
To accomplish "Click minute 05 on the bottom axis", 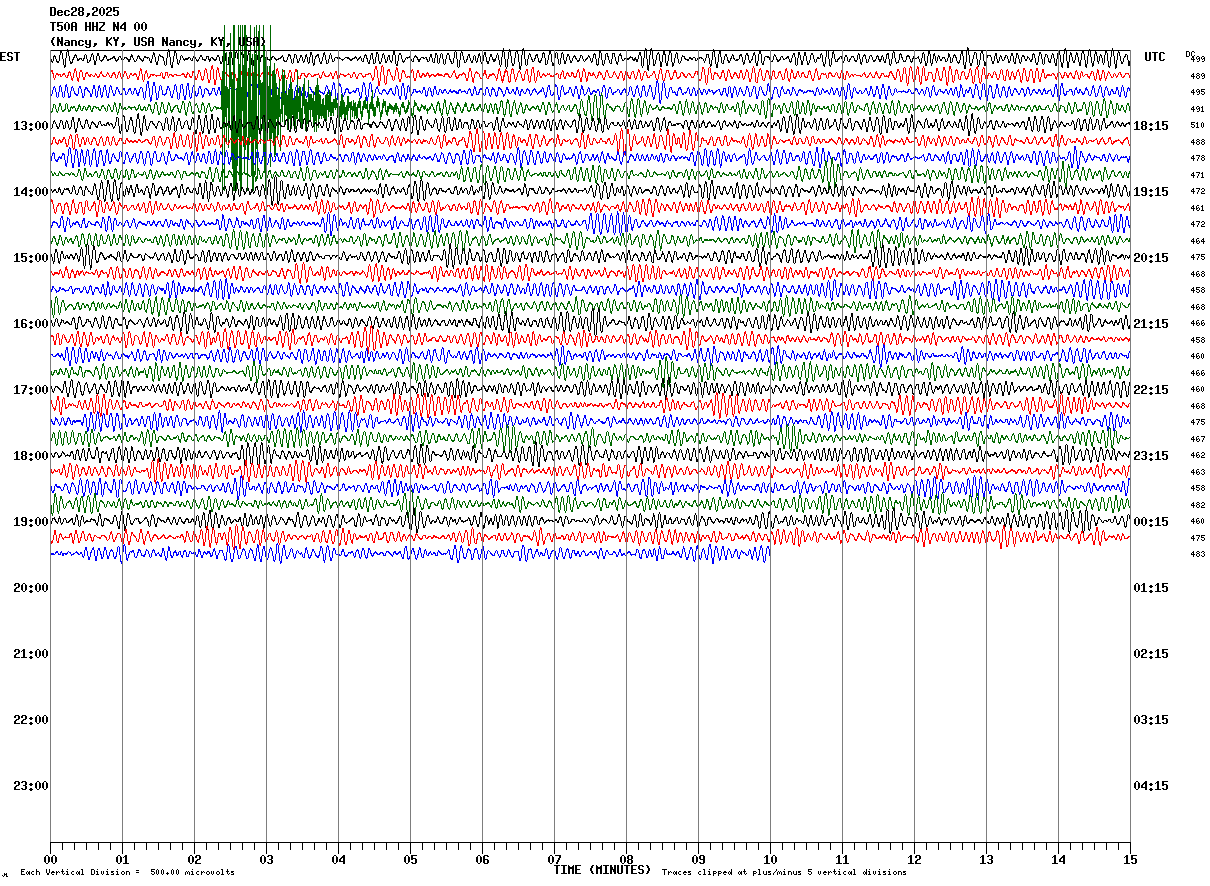I will [x=410, y=859].
